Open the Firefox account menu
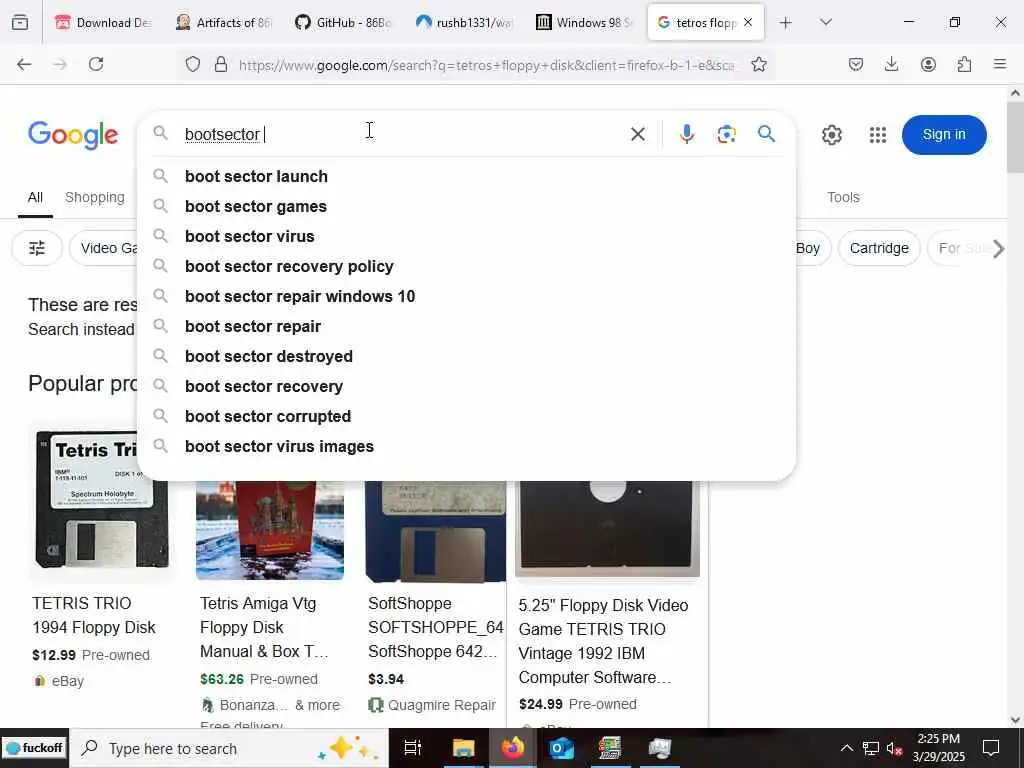Screen dimensions: 1024x768 [928, 64]
